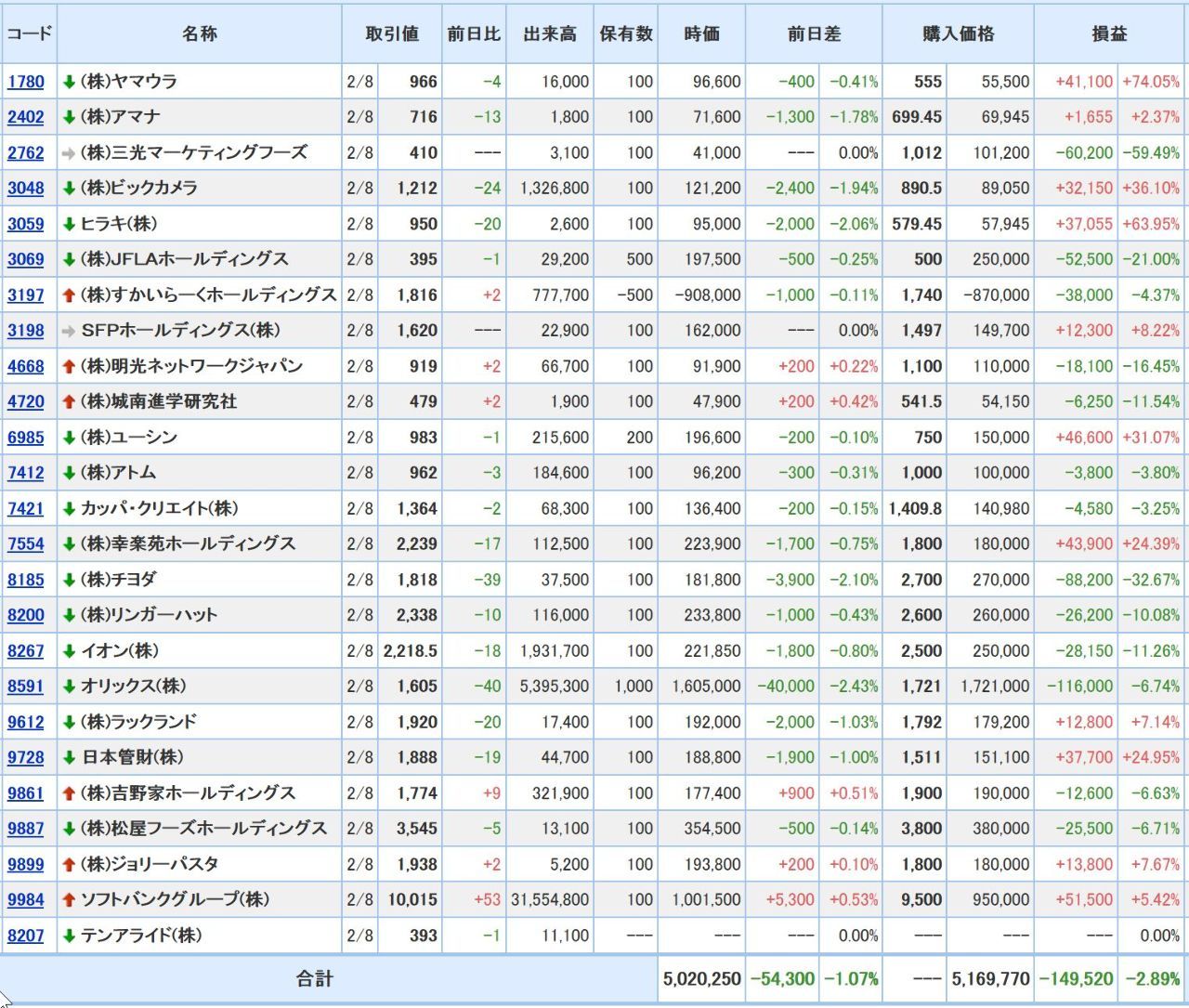
Task: Click the red up arrow beside ソフトバンクグループ(株)
Action: 69,900
